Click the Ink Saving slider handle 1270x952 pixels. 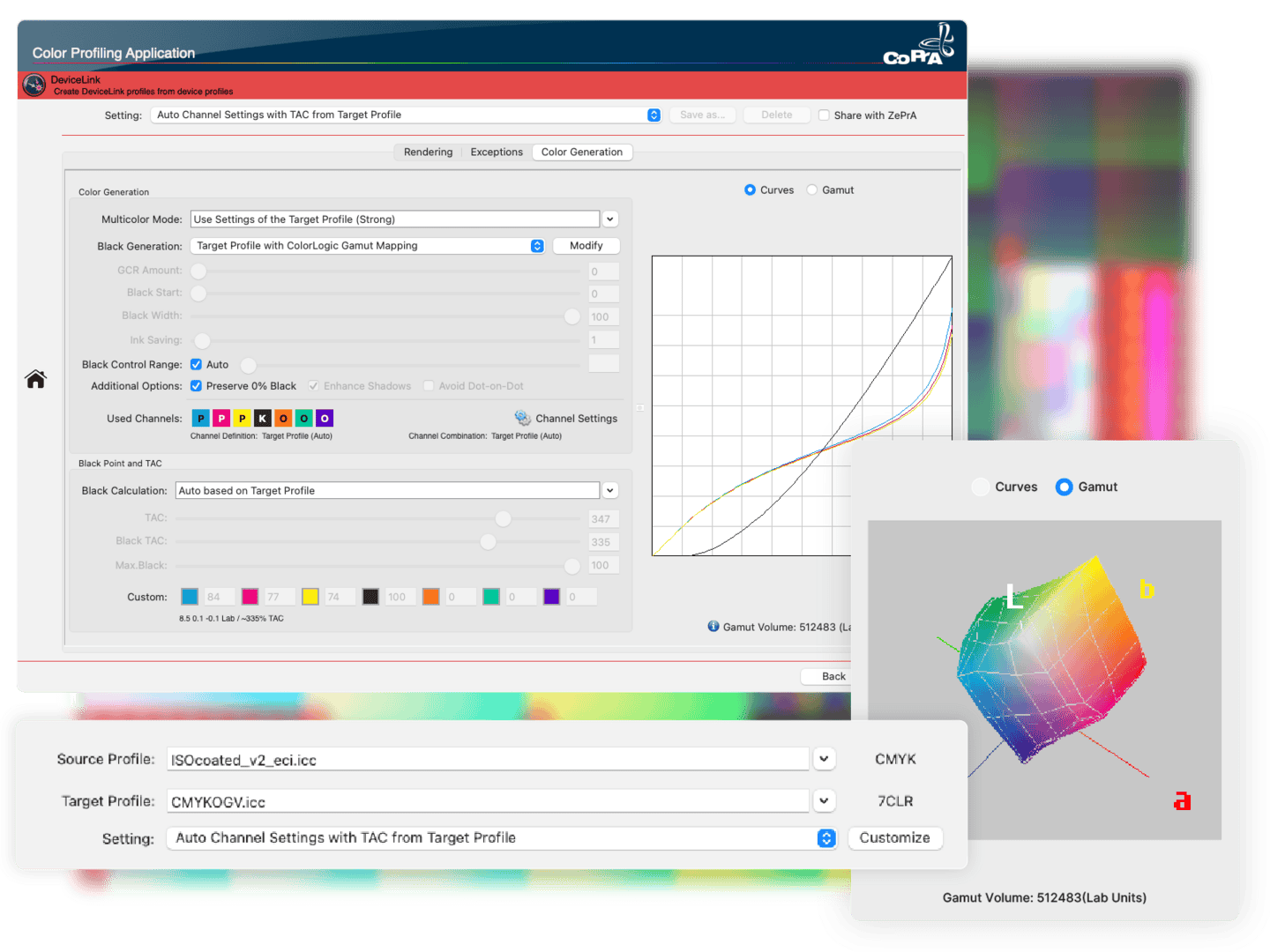202,340
